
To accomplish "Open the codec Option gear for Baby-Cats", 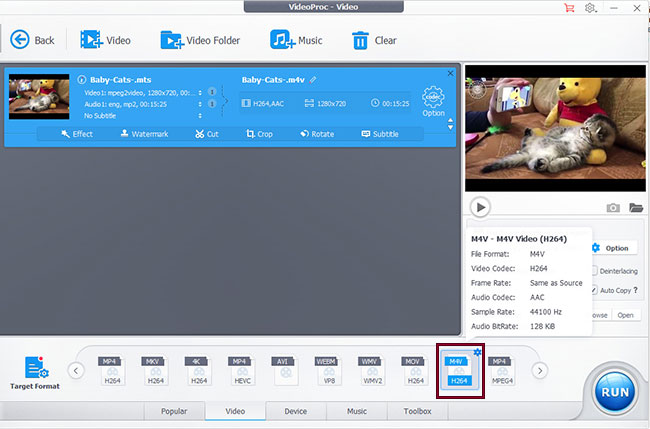I will (x=433, y=100).
